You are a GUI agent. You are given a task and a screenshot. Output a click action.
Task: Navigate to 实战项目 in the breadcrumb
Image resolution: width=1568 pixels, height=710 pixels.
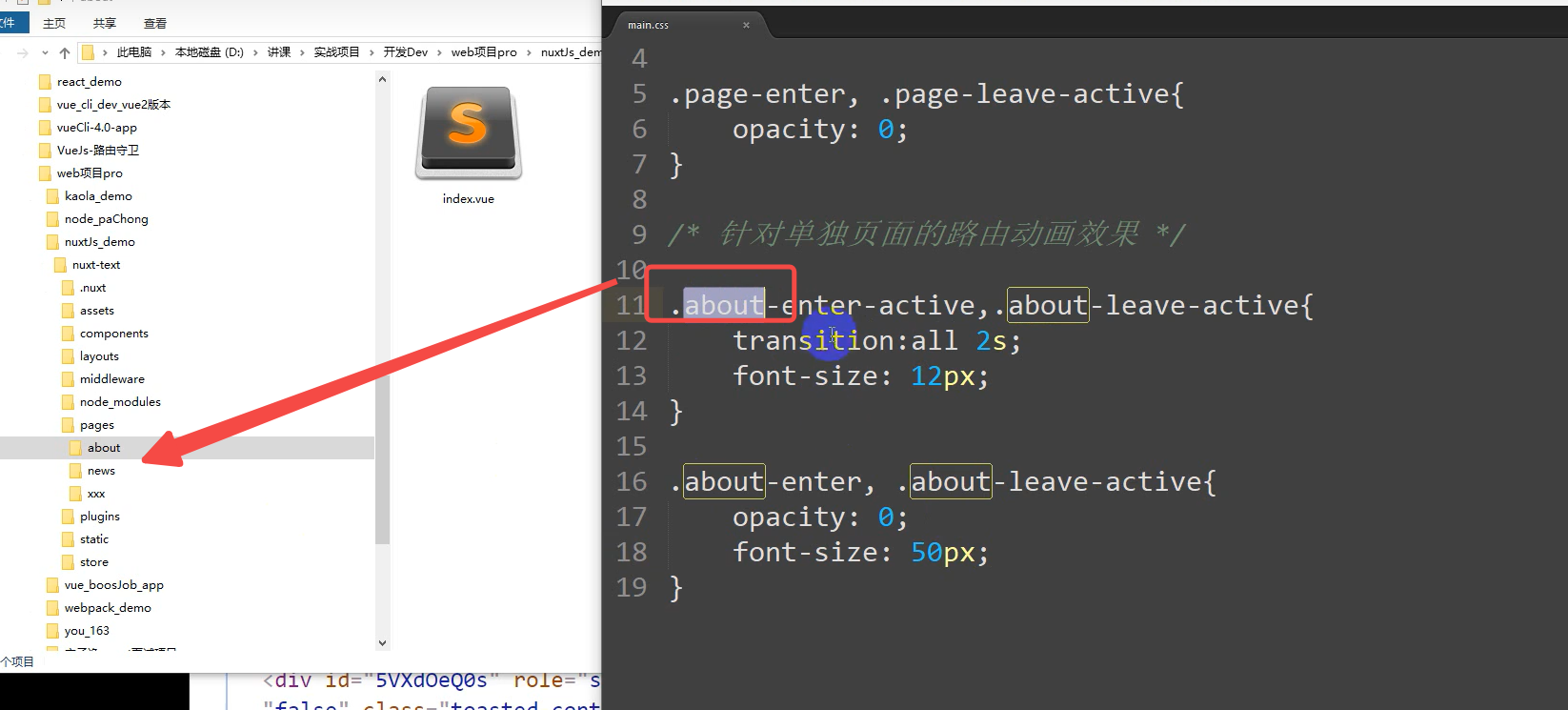pos(336,52)
